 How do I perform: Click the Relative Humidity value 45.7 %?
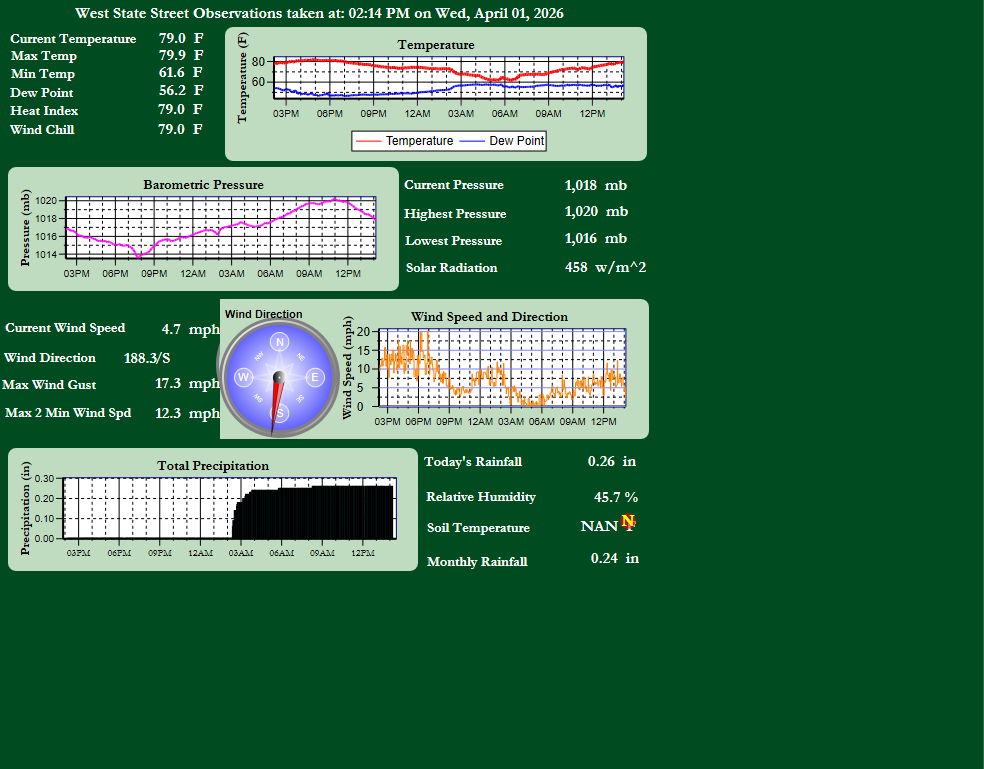(615, 497)
